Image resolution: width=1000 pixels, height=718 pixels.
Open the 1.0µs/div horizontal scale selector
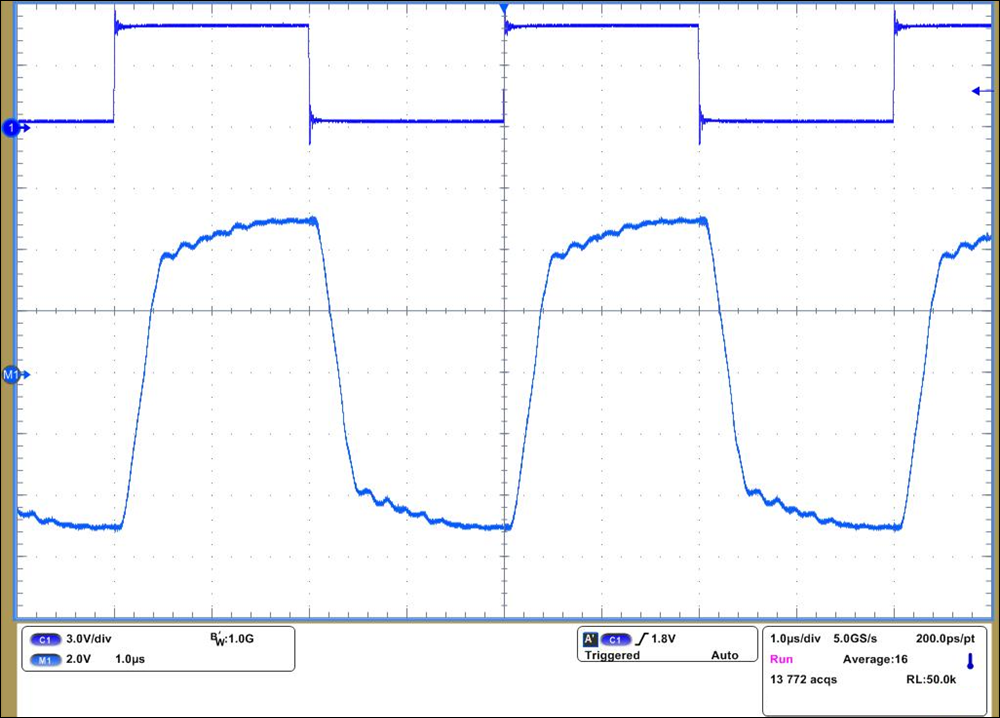coord(794,637)
